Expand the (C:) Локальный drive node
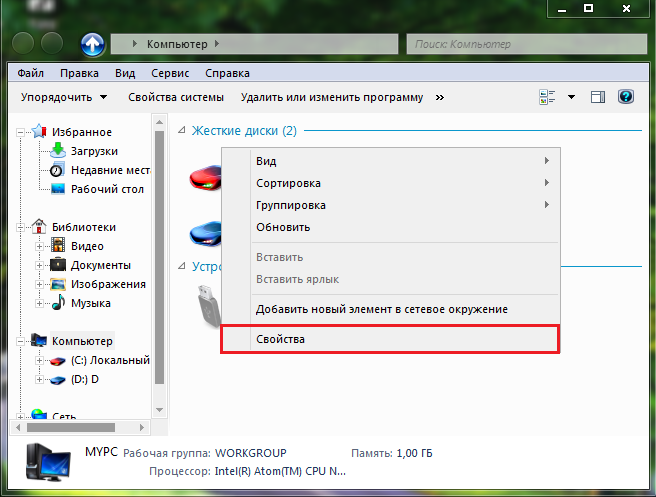 (x=39, y=361)
